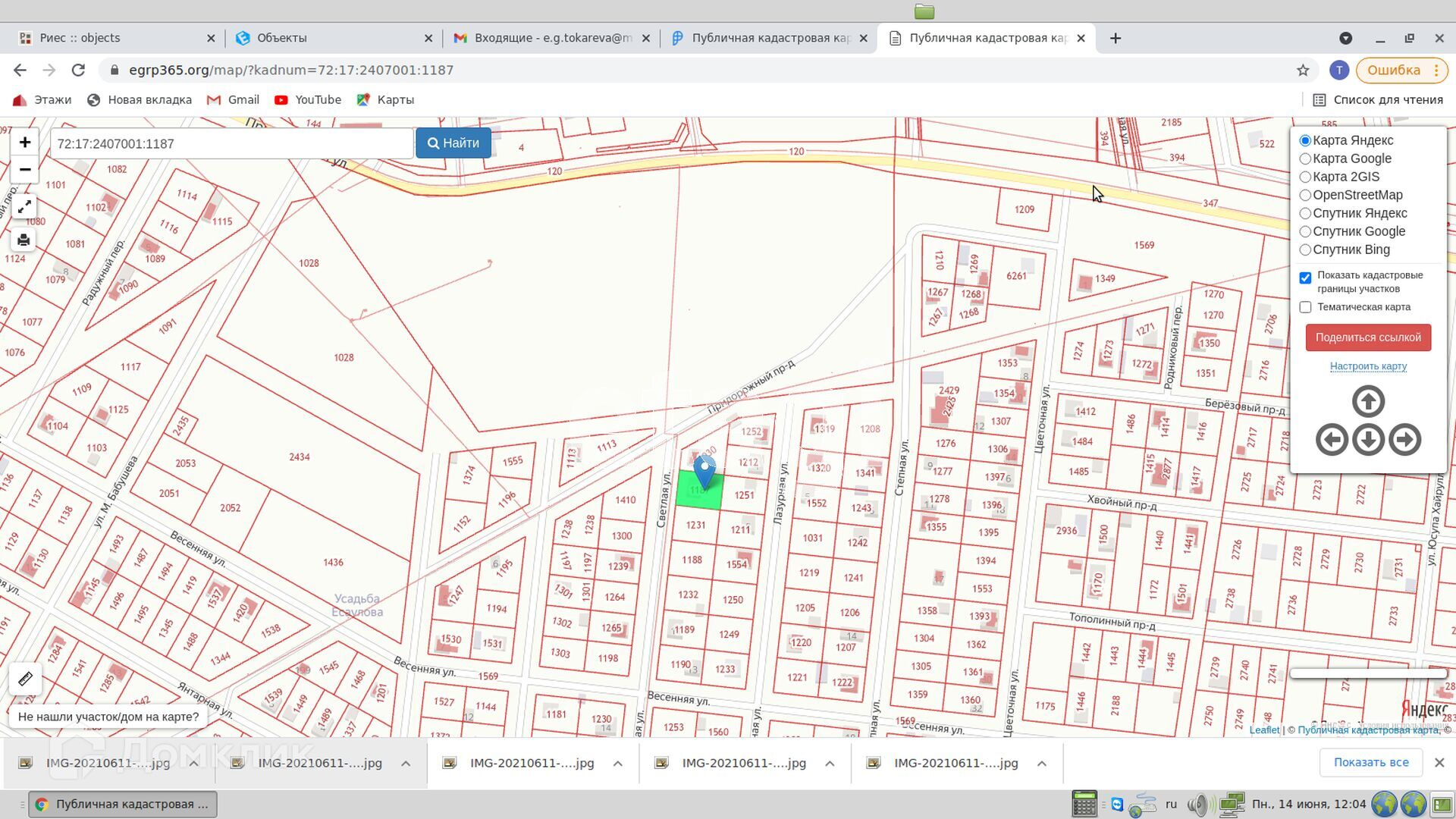1456x819 pixels.
Task: Toggle fullscreen map view icon
Action: tap(24, 206)
